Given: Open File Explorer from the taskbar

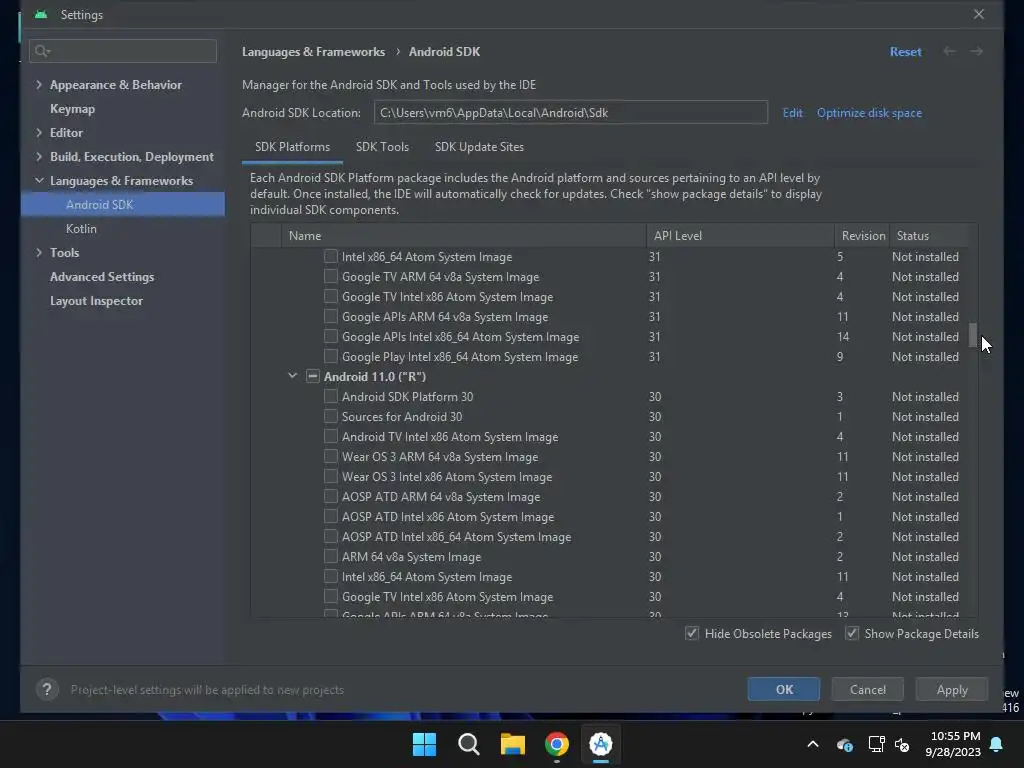Looking at the screenshot, I should point(513,744).
